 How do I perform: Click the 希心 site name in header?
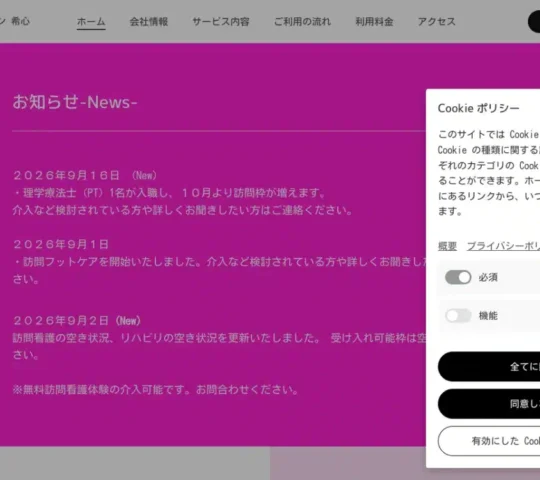20,21
